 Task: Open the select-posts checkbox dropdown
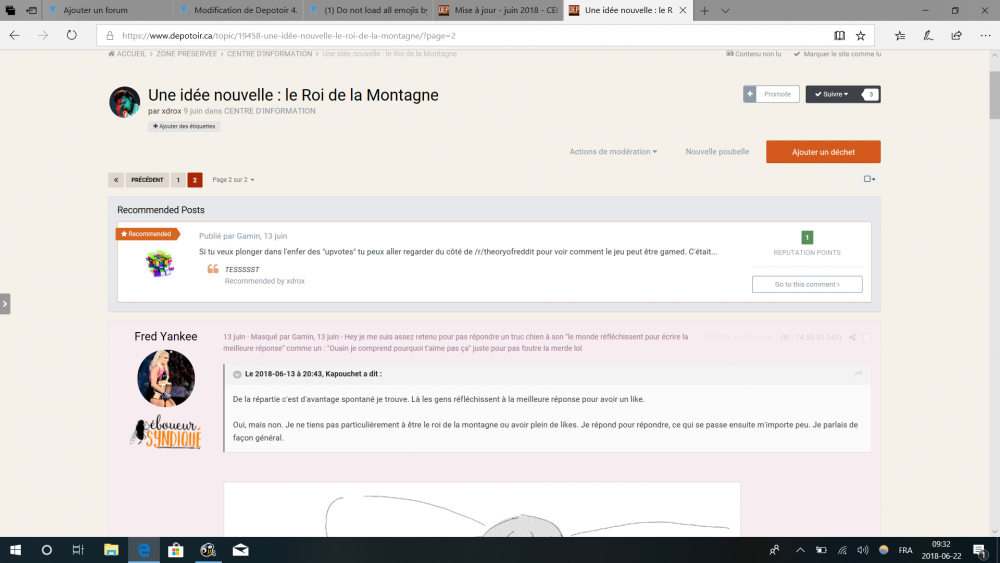(869, 180)
